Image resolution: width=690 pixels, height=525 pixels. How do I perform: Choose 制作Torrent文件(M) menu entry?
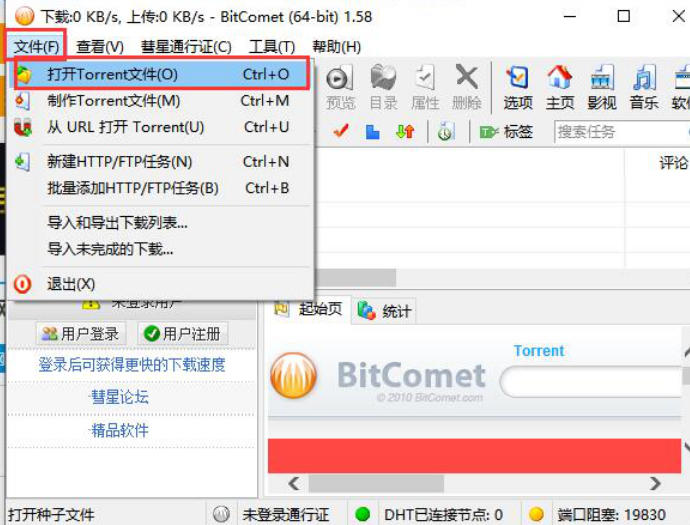coord(161,101)
